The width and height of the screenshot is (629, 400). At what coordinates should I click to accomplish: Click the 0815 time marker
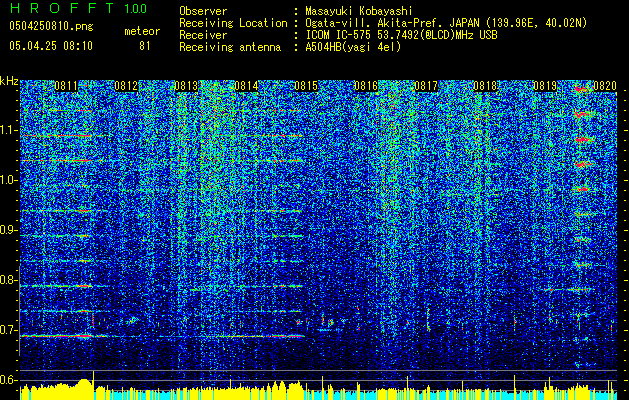[x=306, y=85]
